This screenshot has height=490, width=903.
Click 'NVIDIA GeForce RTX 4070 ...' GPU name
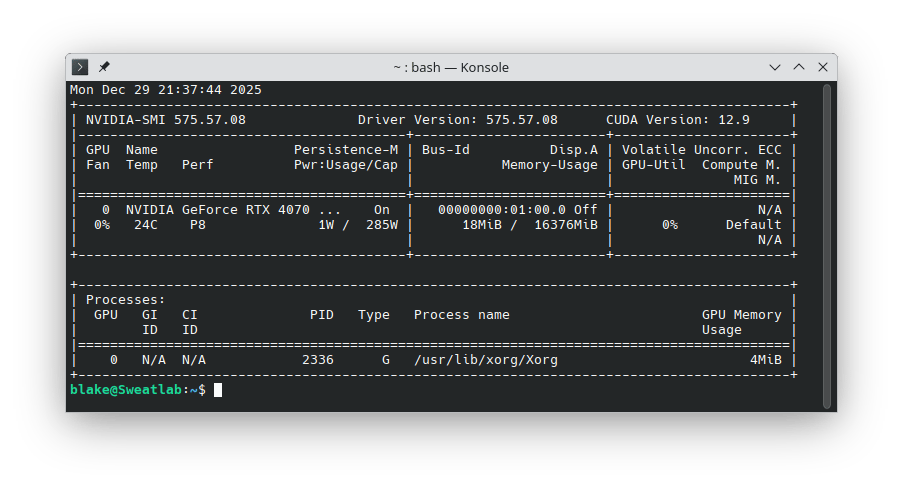coord(234,210)
